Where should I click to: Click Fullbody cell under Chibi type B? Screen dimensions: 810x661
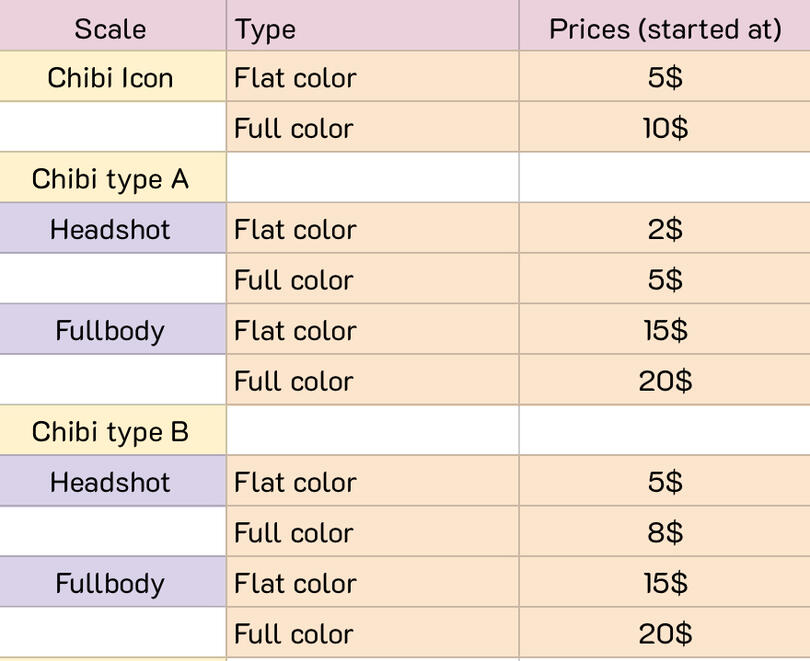[x=110, y=583]
